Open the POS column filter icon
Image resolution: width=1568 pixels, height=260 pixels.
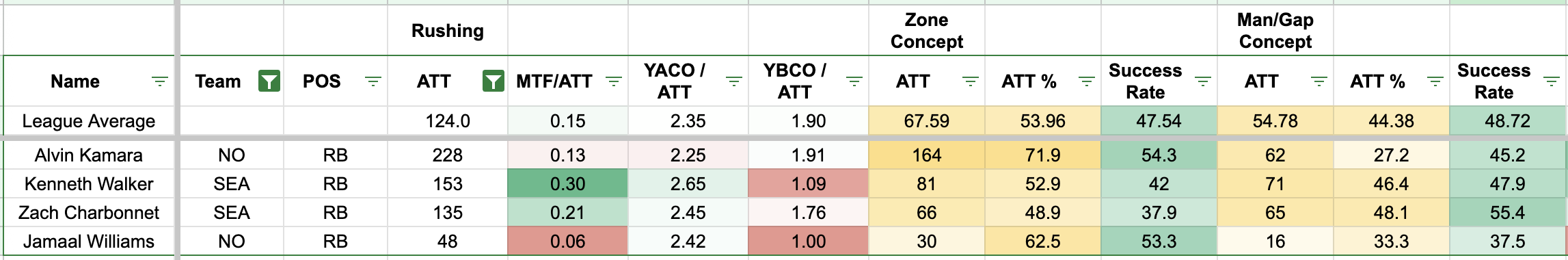pos(373,81)
